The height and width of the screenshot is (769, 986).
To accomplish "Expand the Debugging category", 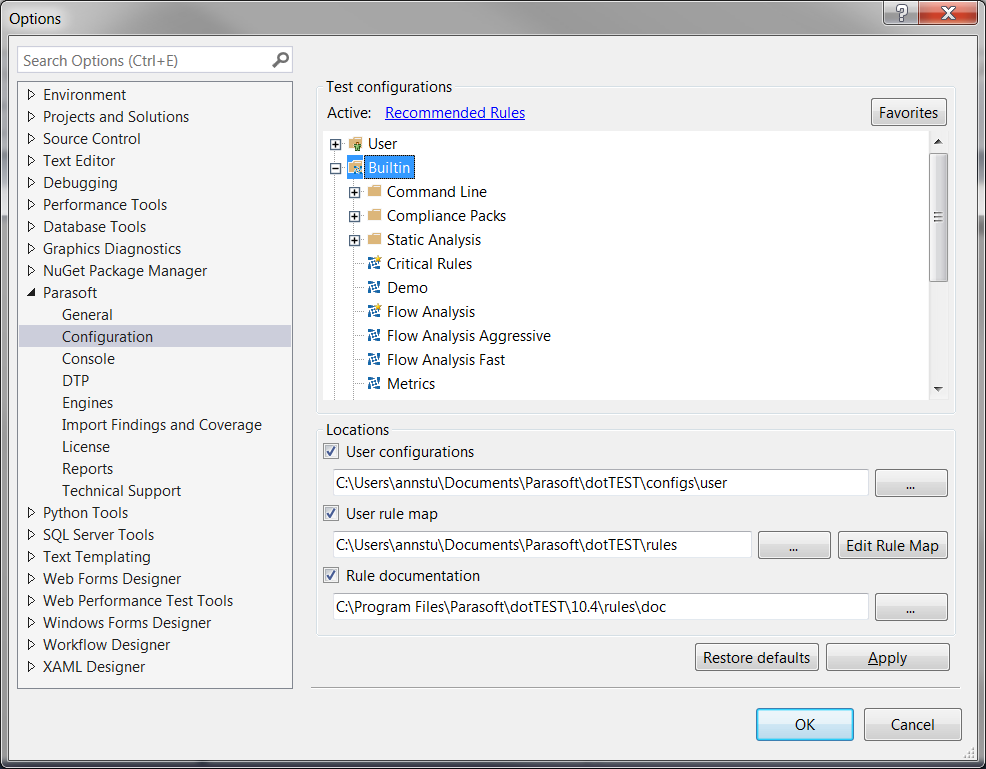I will click(x=31, y=182).
